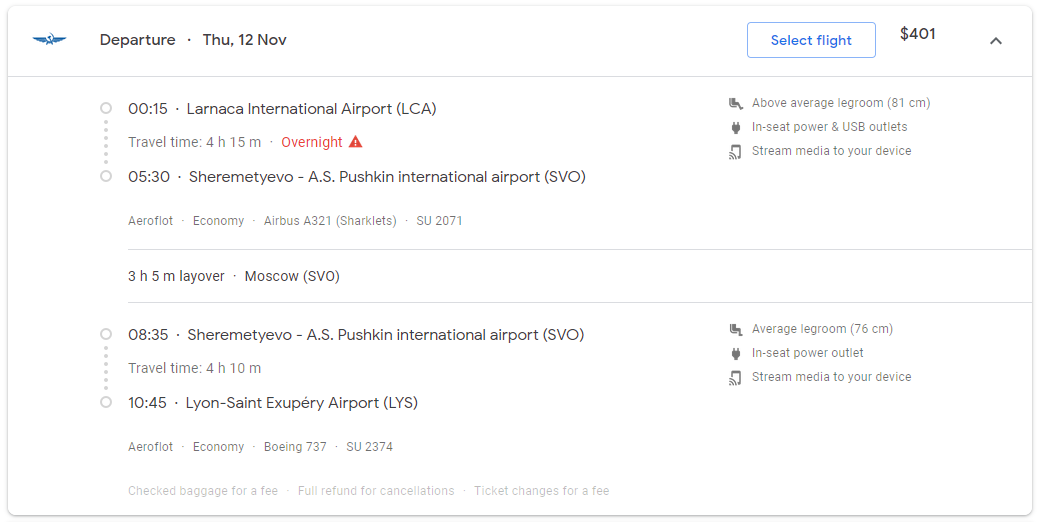Collapse the flight details with the chevron

(996, 41)
